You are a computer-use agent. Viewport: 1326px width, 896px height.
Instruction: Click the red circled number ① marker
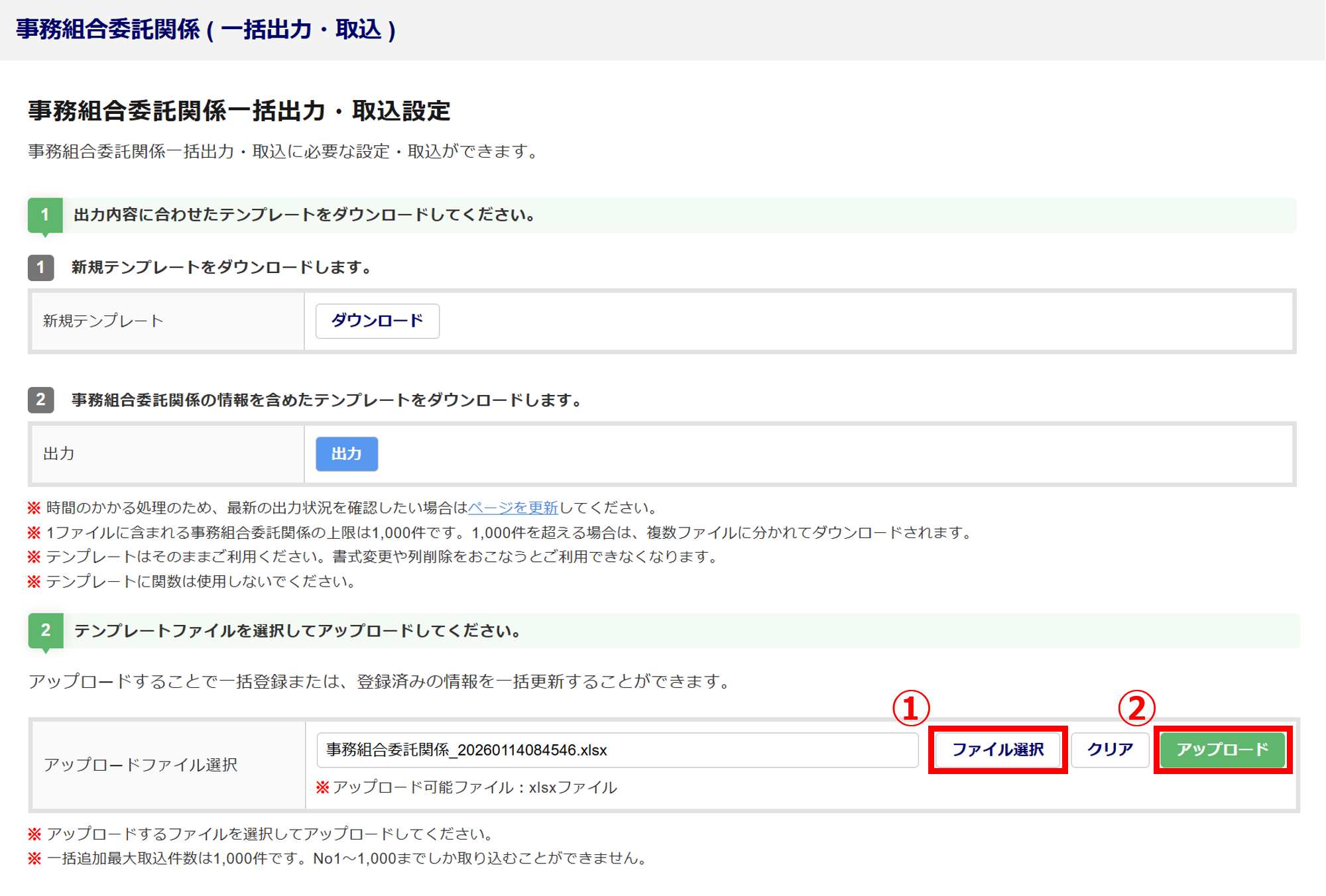pyautogui.click(x=911, y=708)
